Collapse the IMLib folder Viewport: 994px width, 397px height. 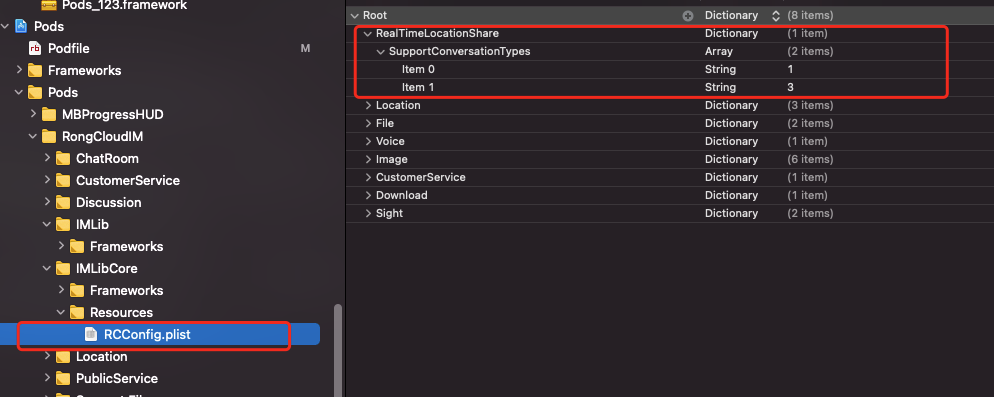pos(48,225)
